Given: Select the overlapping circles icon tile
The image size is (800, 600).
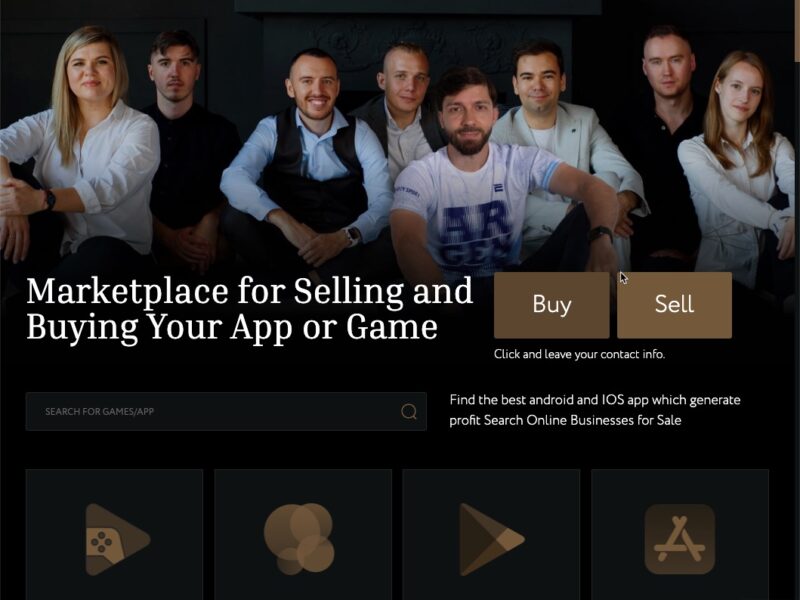Looking at the screenshot, I should (303, 534).
